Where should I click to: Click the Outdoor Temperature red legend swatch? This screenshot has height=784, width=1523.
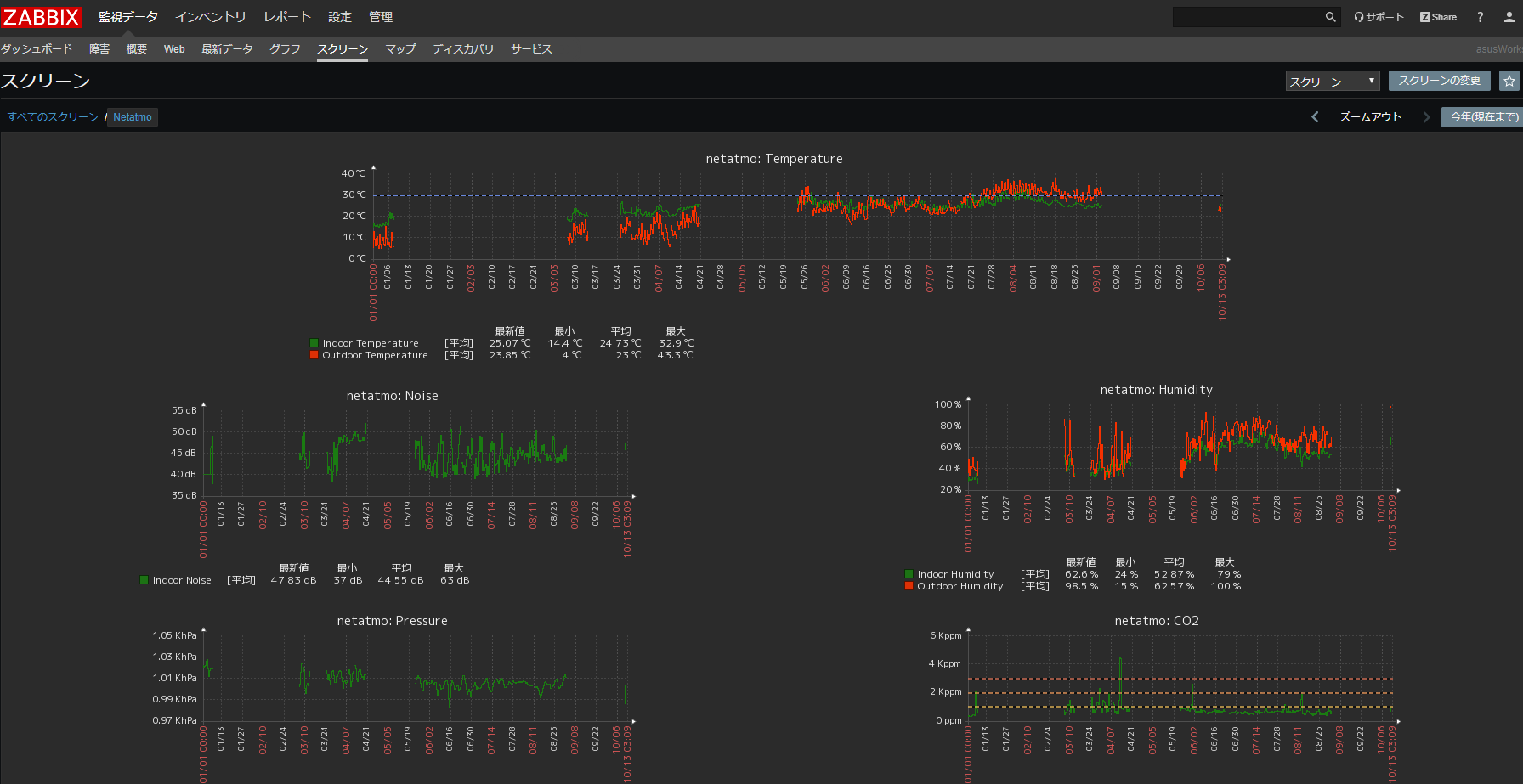tap(314, 355)
